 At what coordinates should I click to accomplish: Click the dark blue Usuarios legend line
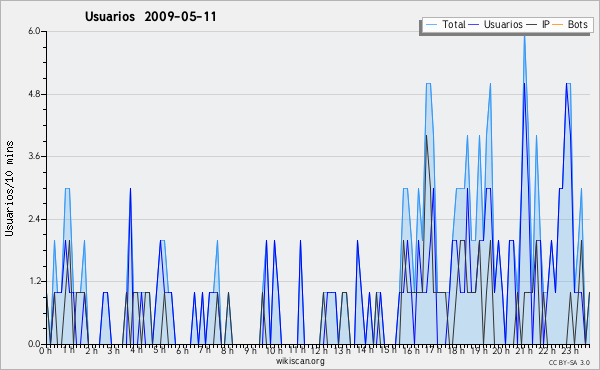click(x=474, y=24)
